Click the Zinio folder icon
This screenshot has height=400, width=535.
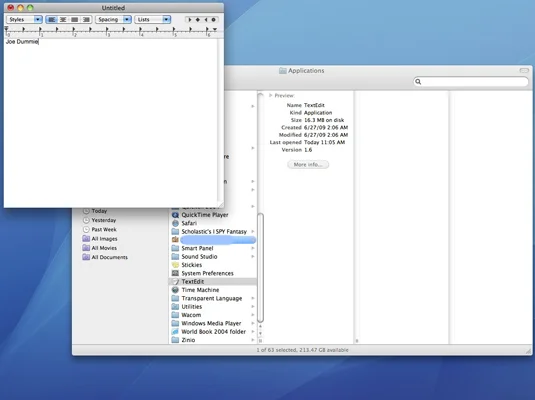[175, 340]
